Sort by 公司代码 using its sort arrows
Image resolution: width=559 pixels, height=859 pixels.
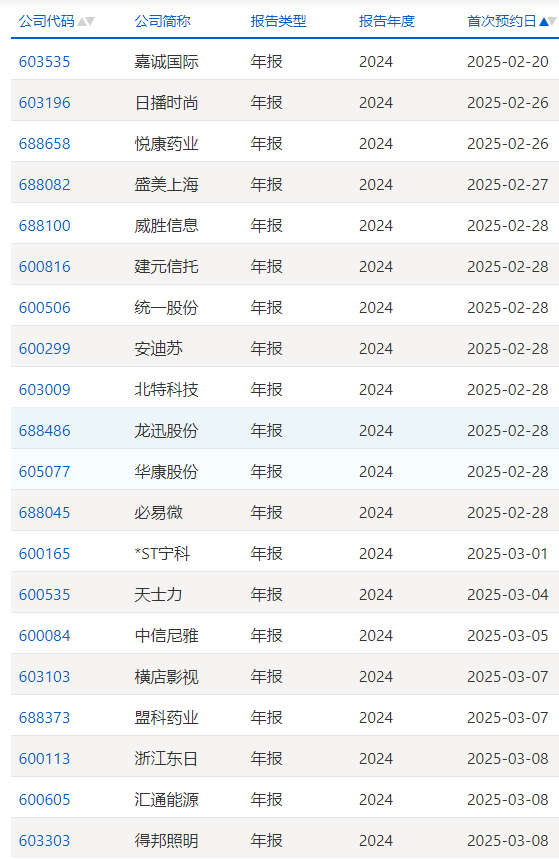pos(86,21)
